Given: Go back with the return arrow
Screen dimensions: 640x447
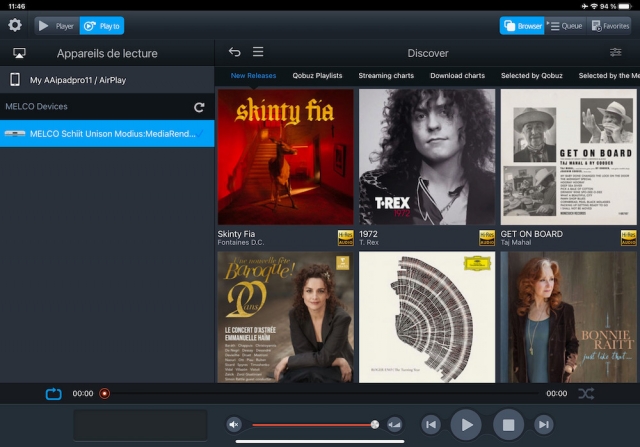Looking at the screenshot, I should click(234, 52).
